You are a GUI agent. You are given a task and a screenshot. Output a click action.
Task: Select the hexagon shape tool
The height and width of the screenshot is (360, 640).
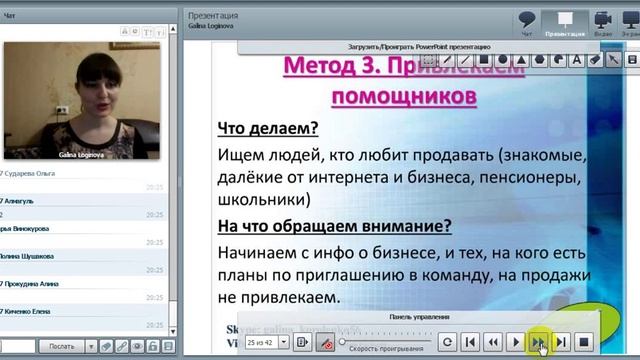[x=540, y=60]
